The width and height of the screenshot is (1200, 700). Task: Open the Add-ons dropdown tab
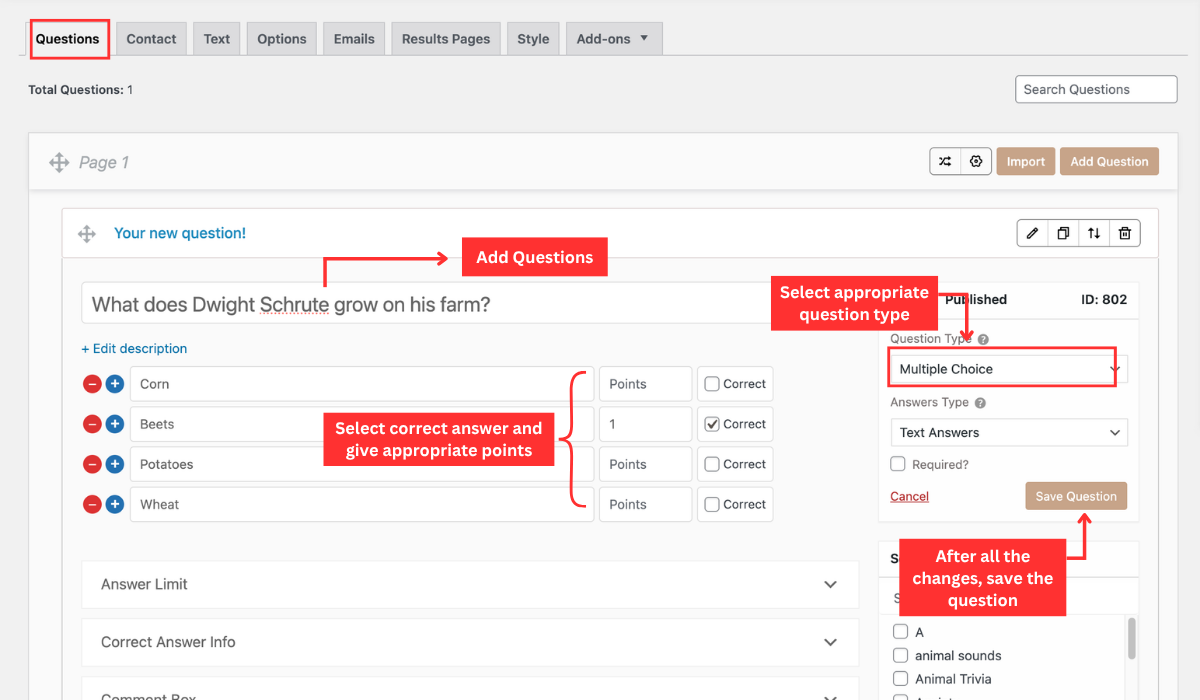tap(613, 39)
